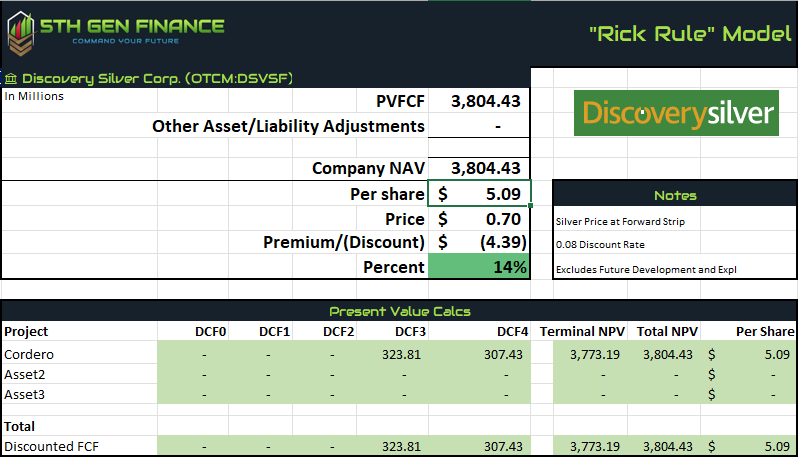This screenshot has height=457, width=798.
Task: Click the bank icon beside Discovery Silver Corp.
Action: (11, 79)
